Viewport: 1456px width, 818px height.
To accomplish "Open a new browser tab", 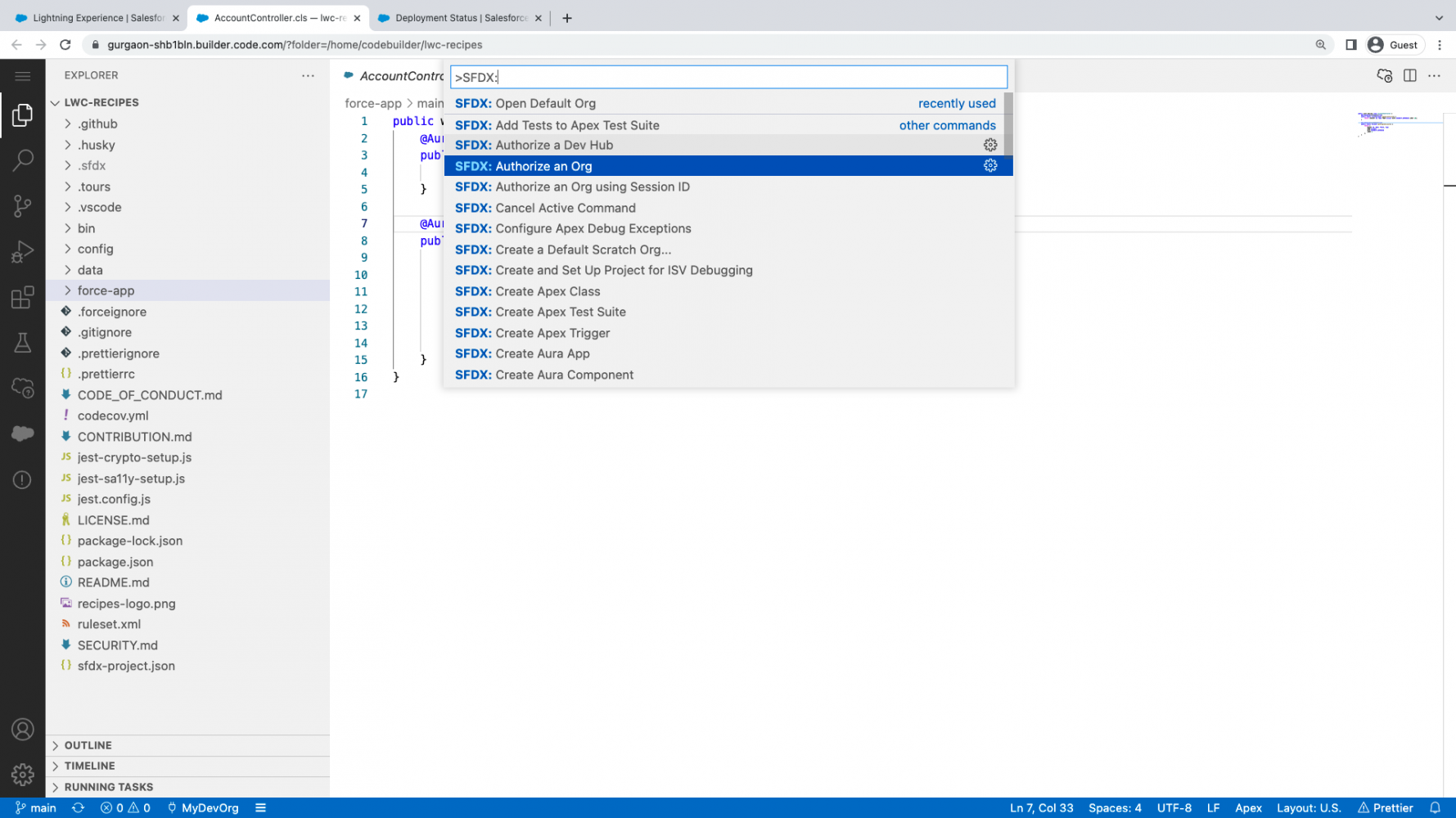I will [567, 17].
